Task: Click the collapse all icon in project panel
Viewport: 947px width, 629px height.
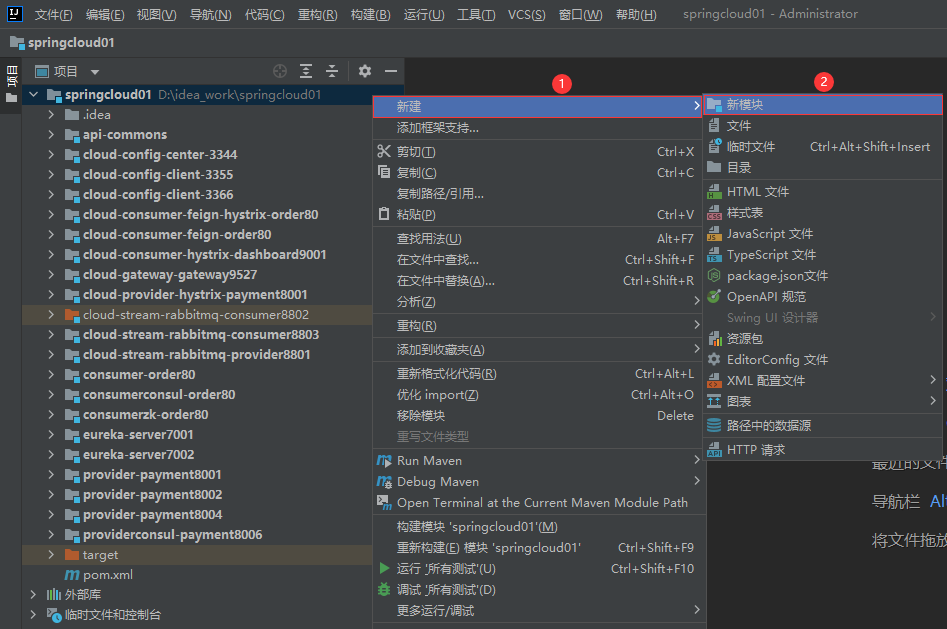Action: pyautogui.click(x=332, y=71)
